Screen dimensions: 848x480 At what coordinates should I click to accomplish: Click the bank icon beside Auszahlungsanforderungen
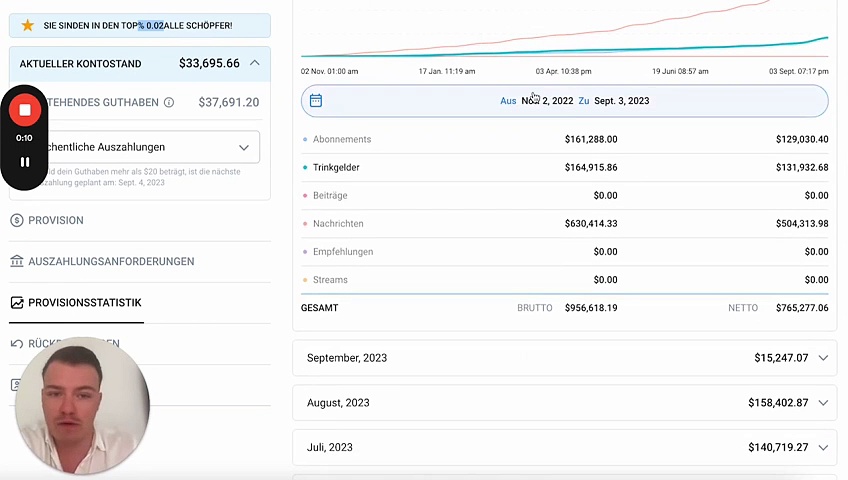(17, 261)
